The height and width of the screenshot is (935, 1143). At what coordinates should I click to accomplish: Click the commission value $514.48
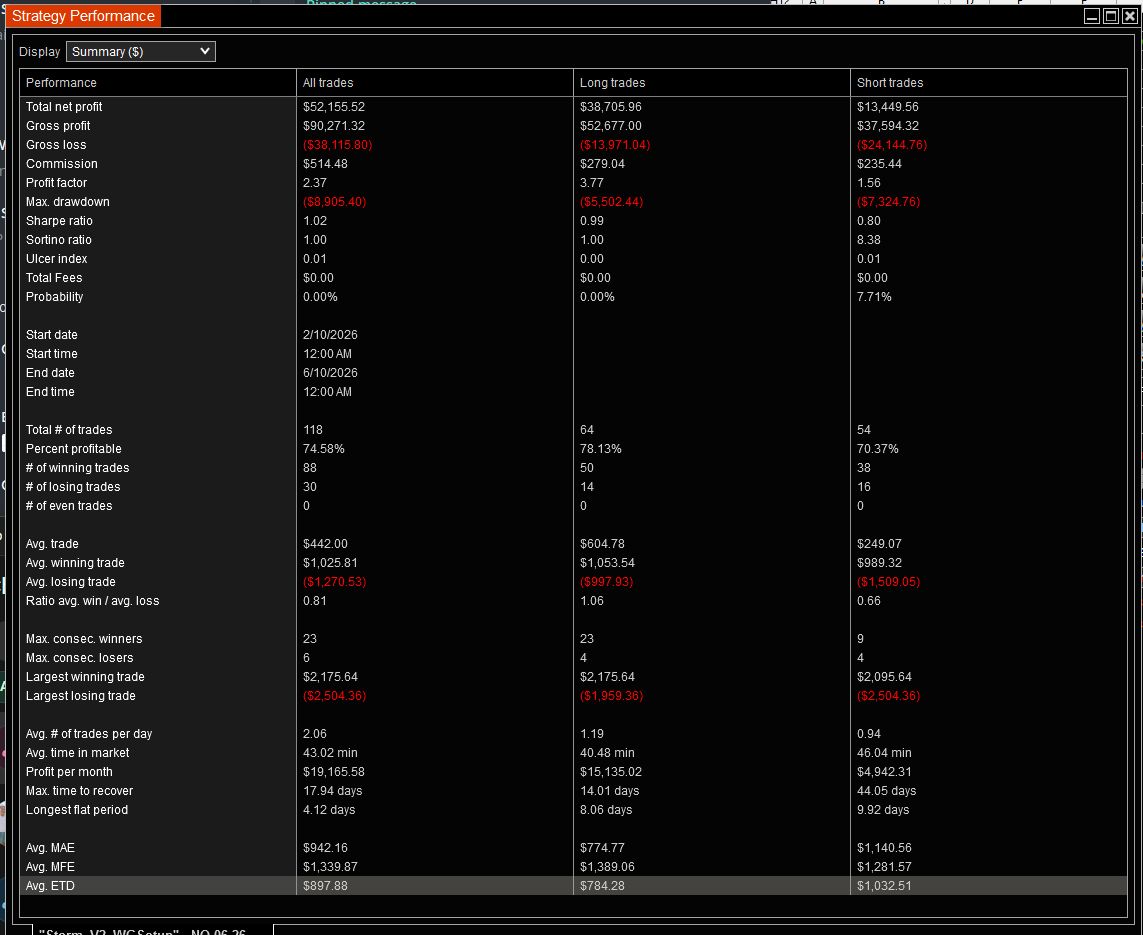(325, 164)
